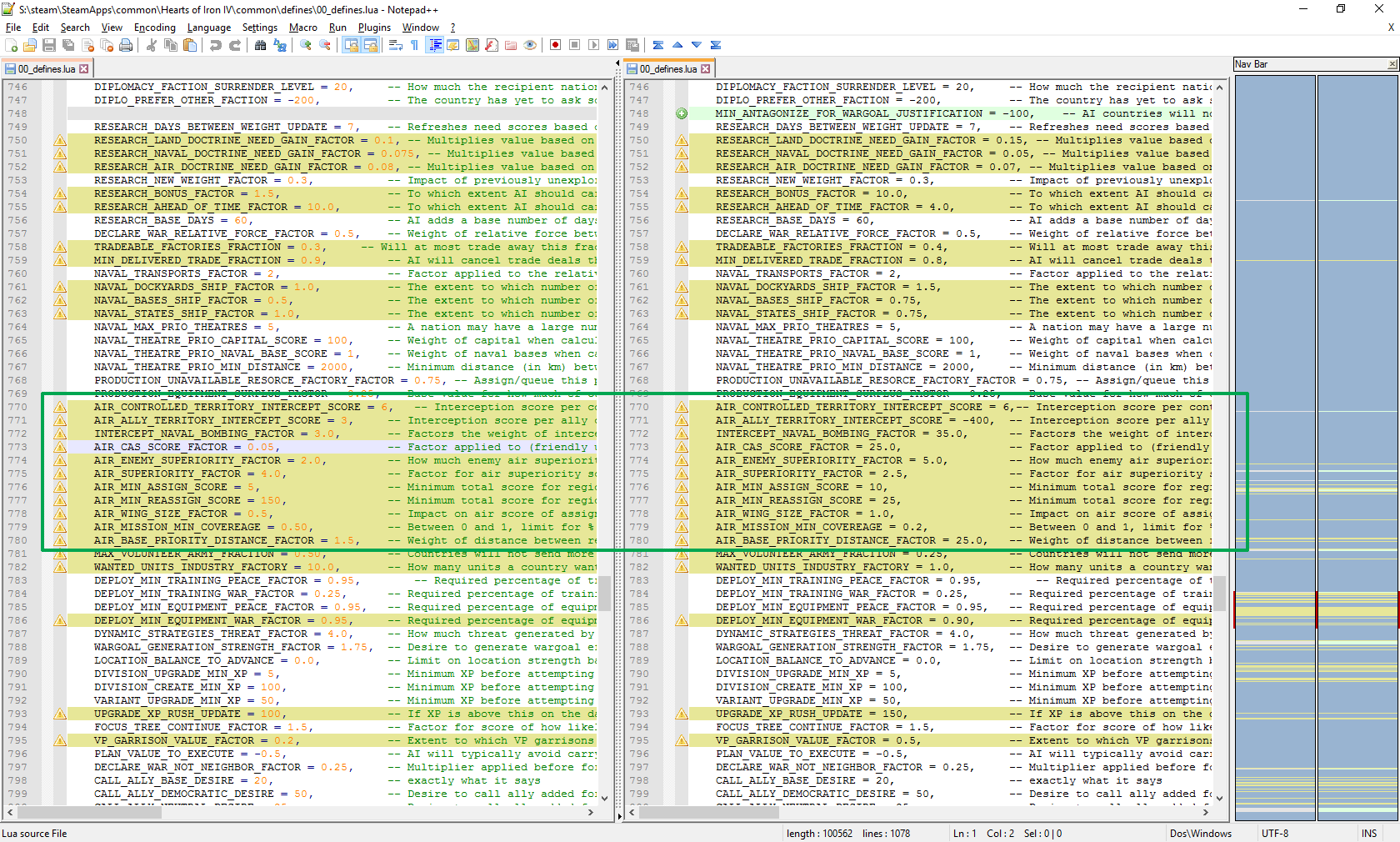Click the Undo arrow in toolbar

[215, 45]
